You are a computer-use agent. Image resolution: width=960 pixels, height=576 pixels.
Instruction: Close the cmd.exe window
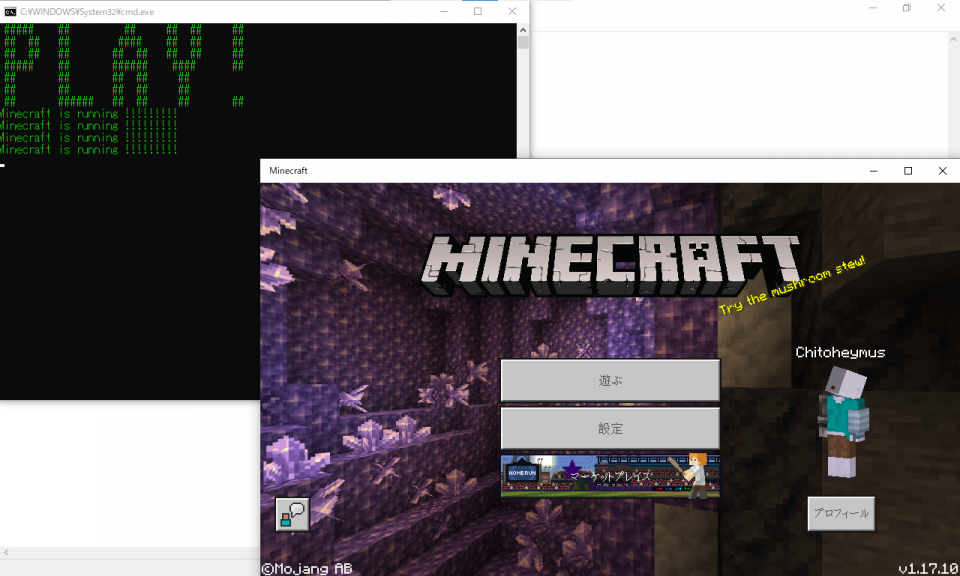[512, 12]
